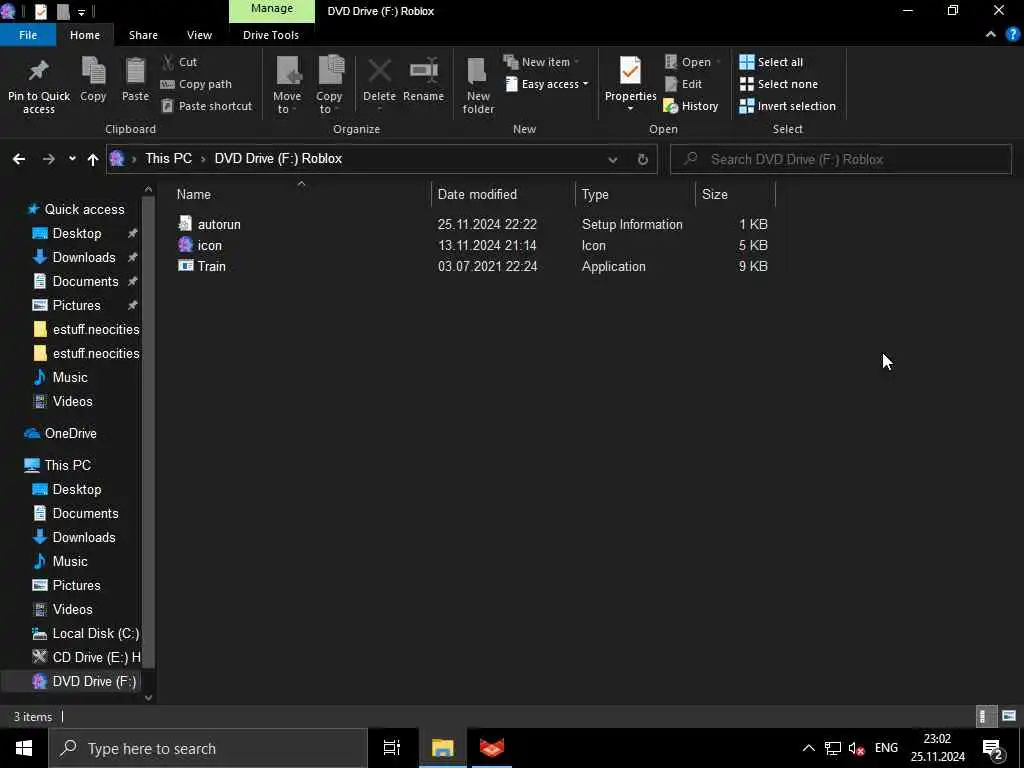Viewport: 1024px width, 768px height.
Task: Click the Manage contextual tab
Action: (x=272, y=10)
